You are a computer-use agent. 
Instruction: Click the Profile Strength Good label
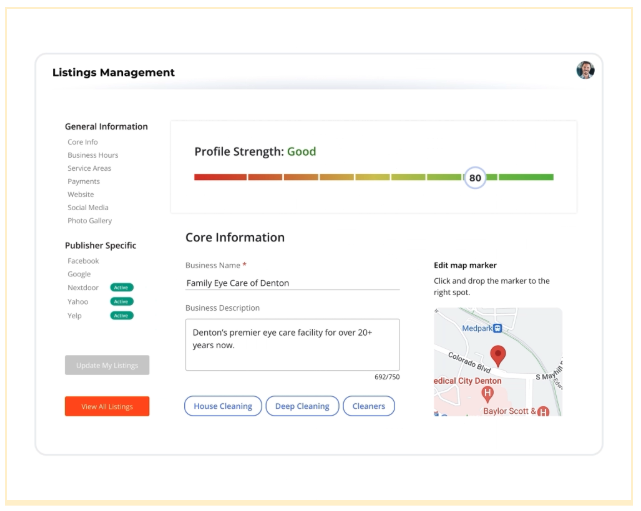pyautogui.click(x=255, y=152)
